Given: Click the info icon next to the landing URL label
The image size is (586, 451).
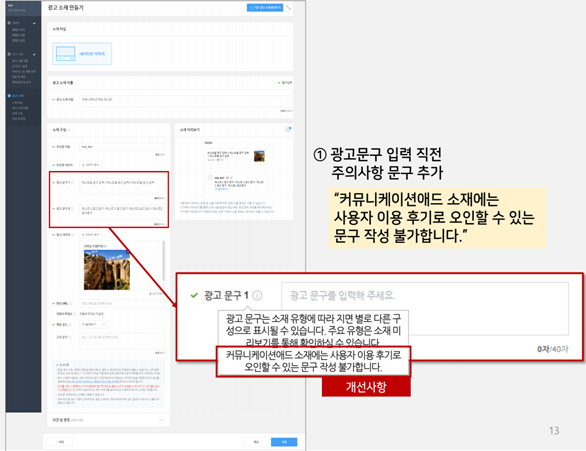Looking at the screenshot, I should 71,303.
